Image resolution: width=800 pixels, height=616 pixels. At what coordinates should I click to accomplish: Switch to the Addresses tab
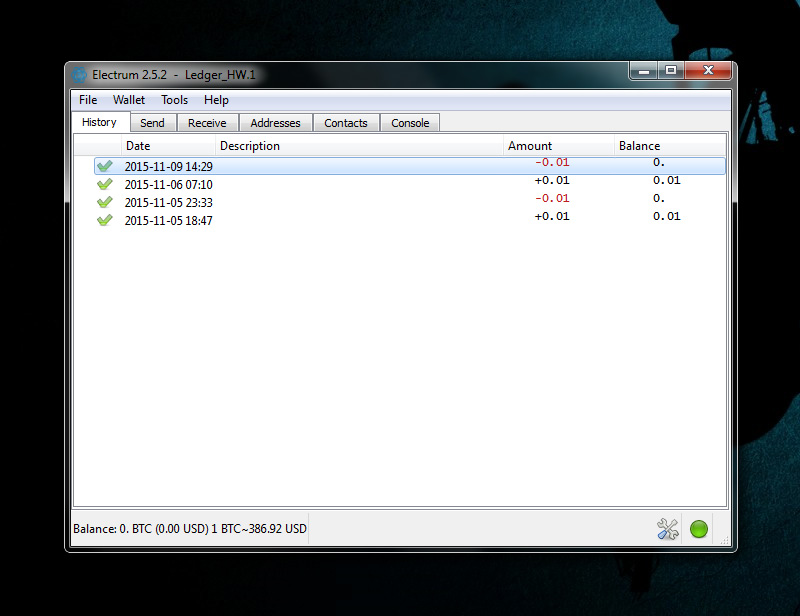tap(276, 123)
